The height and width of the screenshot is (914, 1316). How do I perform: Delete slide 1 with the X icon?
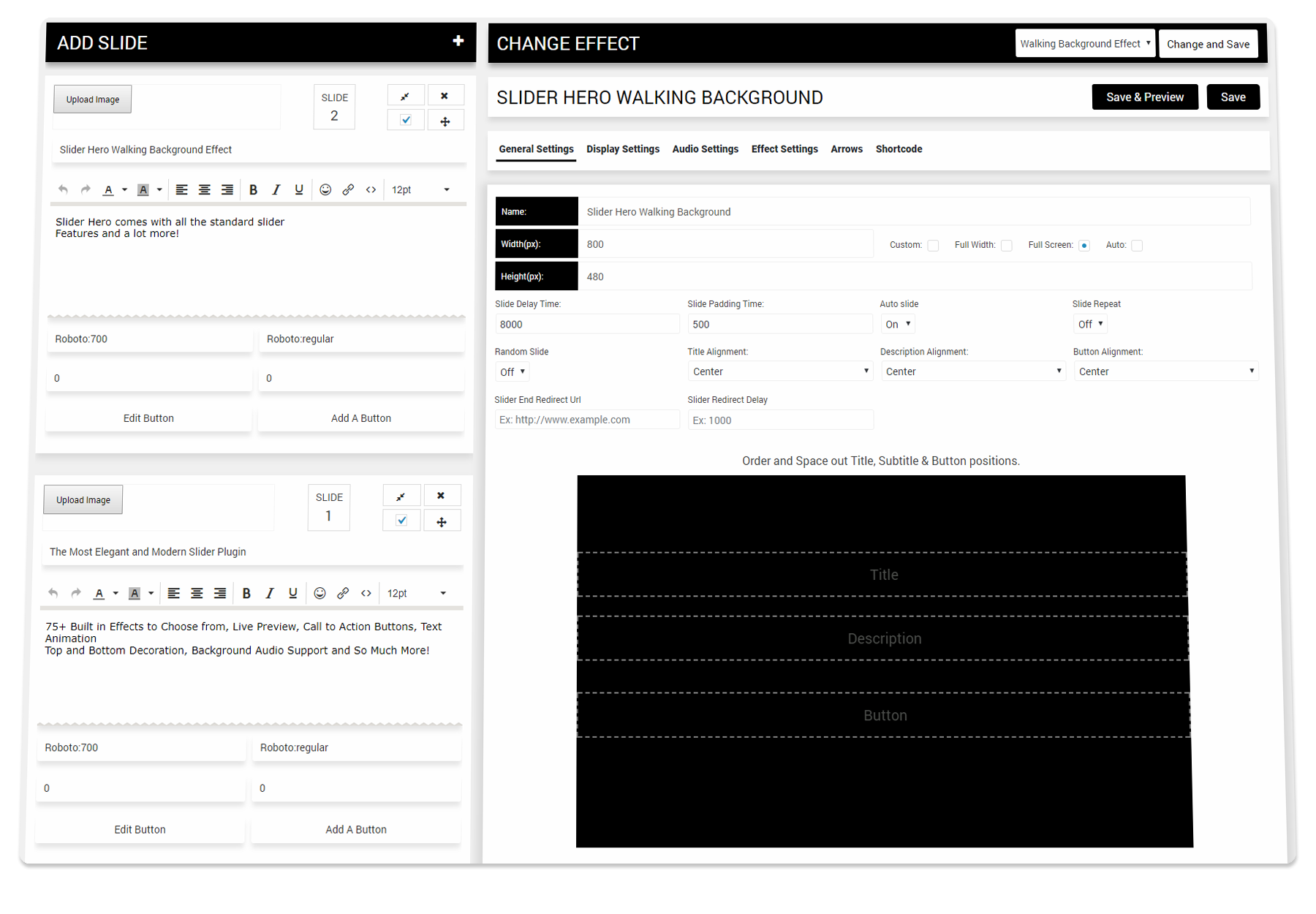click(x=441, y=496)
